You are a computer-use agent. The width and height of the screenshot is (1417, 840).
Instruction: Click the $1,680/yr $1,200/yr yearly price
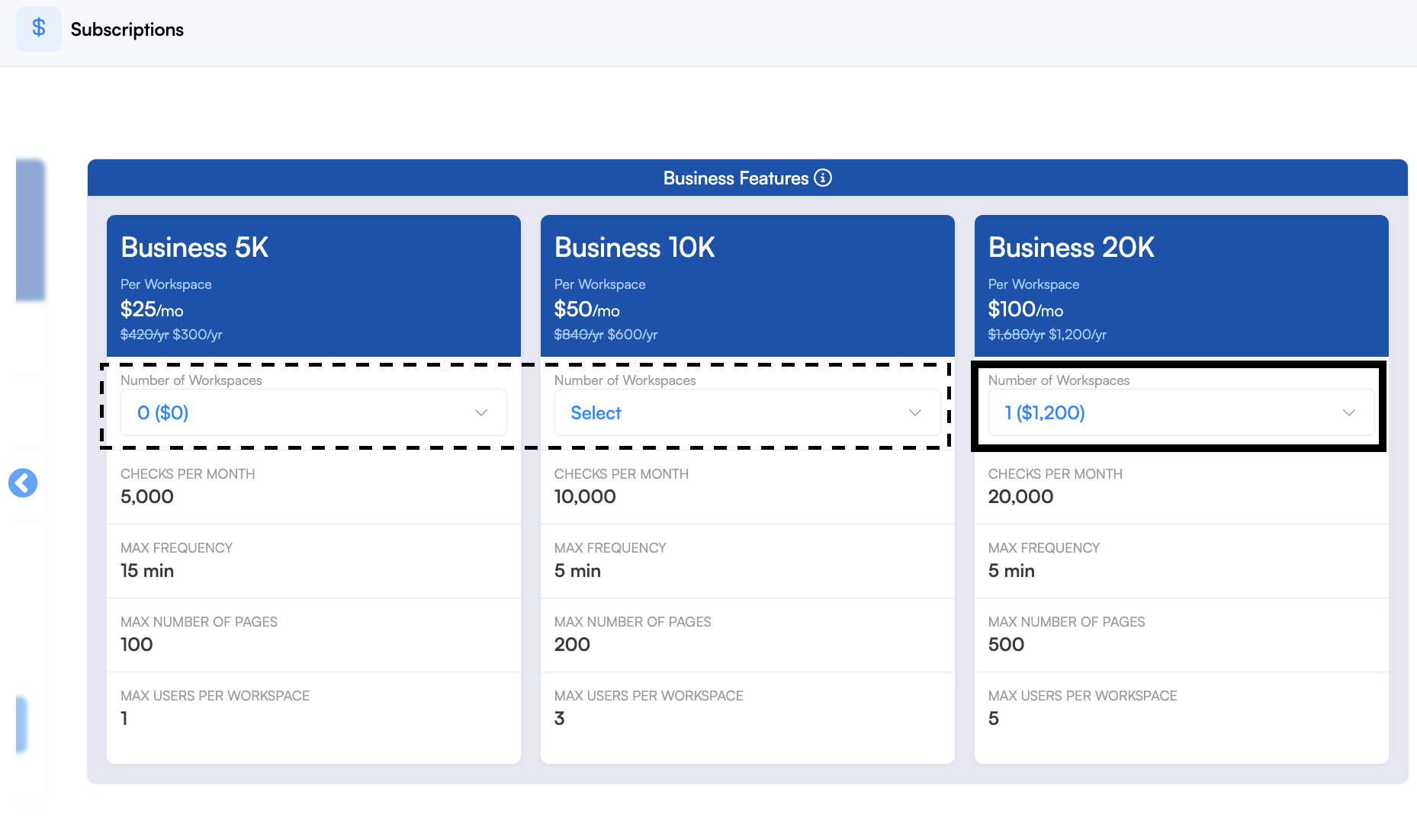pyautogui.click(x=1047, y=334)
